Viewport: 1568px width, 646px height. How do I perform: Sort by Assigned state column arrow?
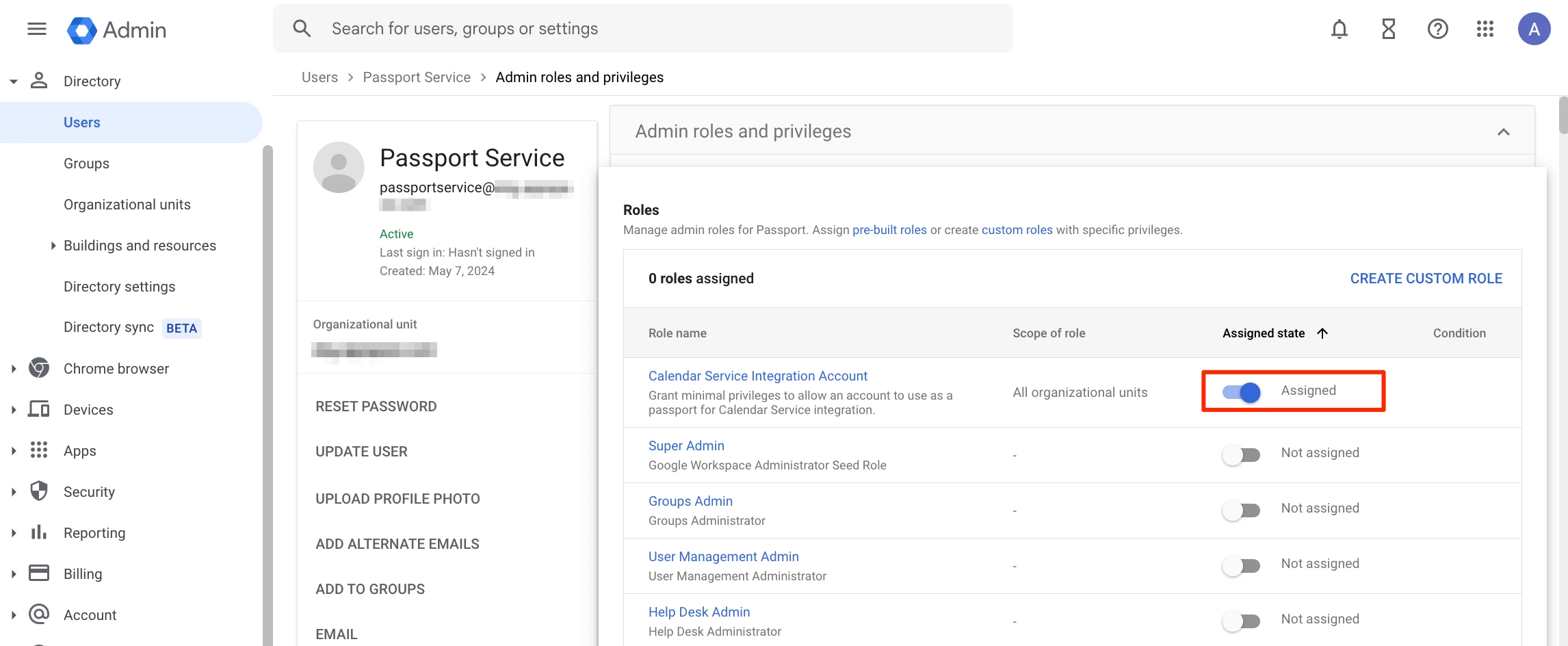point(1322,333)
